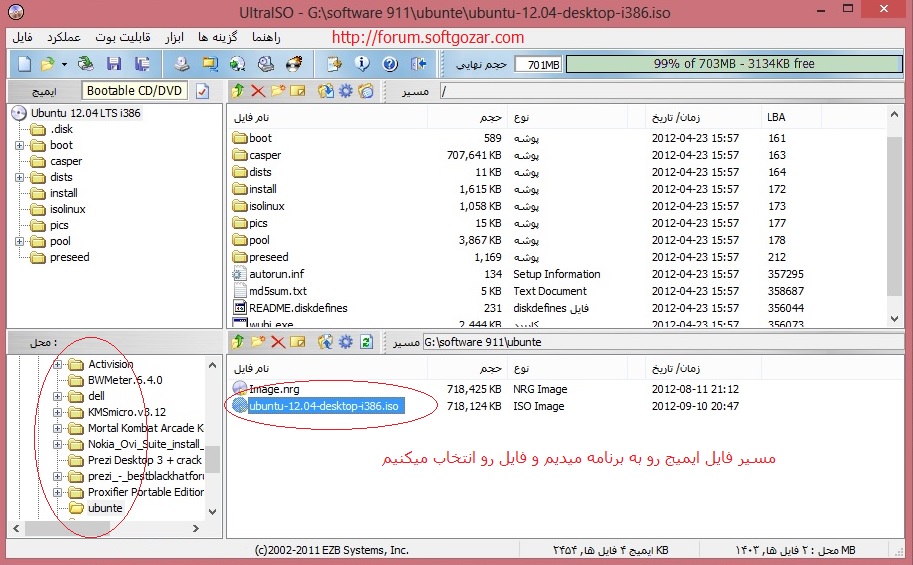Image resolution: width=913 pixels, height=565 pixels.
Task: Click the total size field showing 701MB
Action: 539,64
